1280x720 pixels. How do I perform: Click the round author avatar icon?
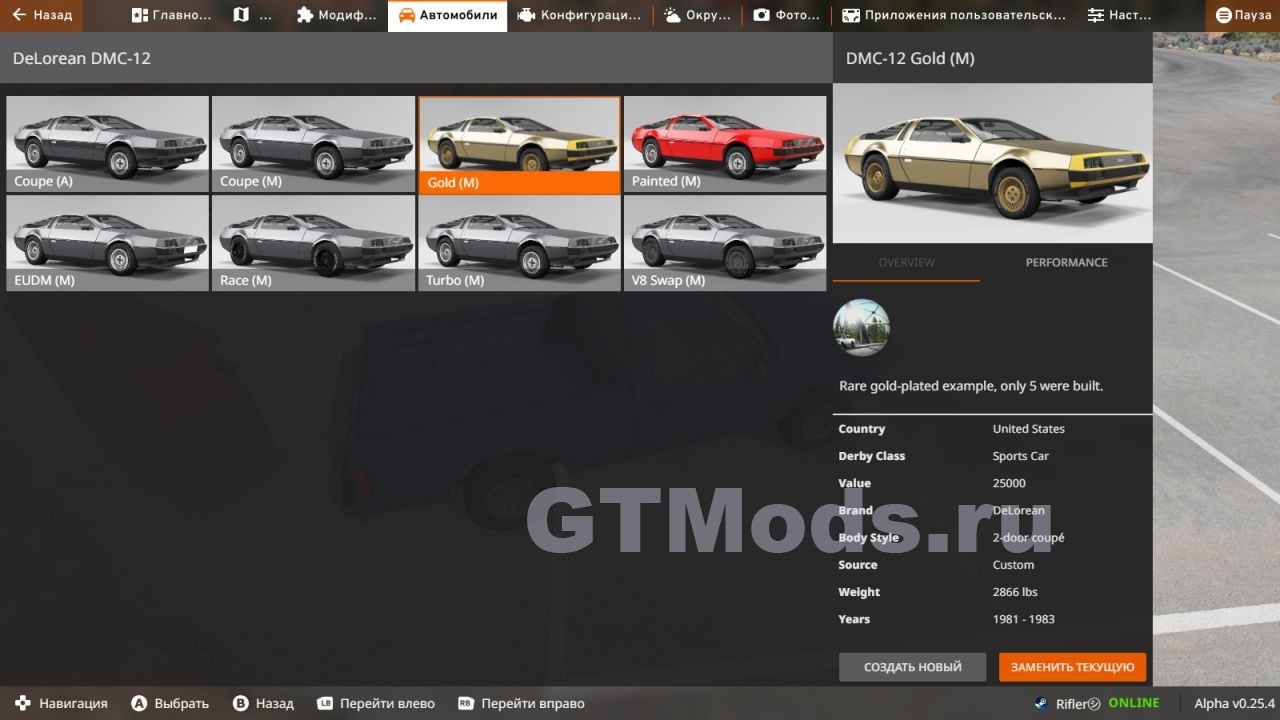(x=861, y=327)
